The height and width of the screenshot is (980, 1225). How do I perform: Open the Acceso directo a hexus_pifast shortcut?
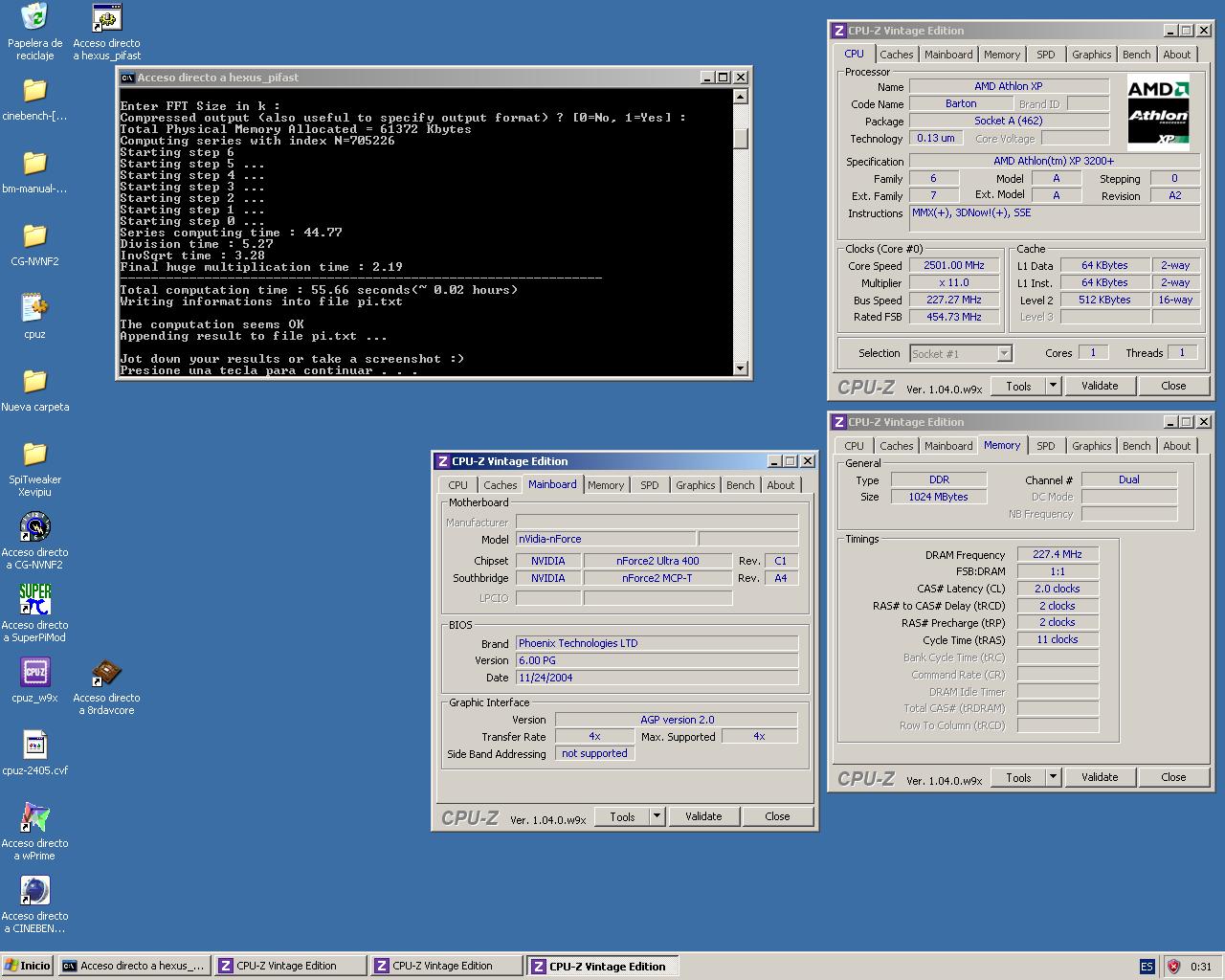tap(106, 17)
